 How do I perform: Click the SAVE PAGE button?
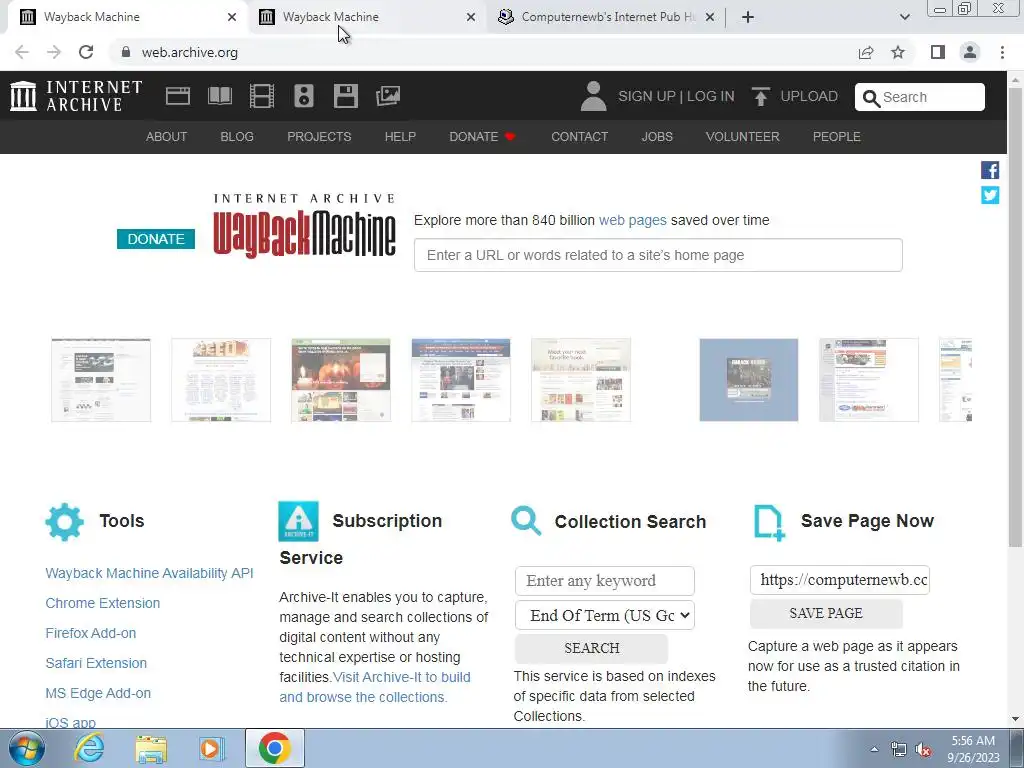click(x=826, y=613)
